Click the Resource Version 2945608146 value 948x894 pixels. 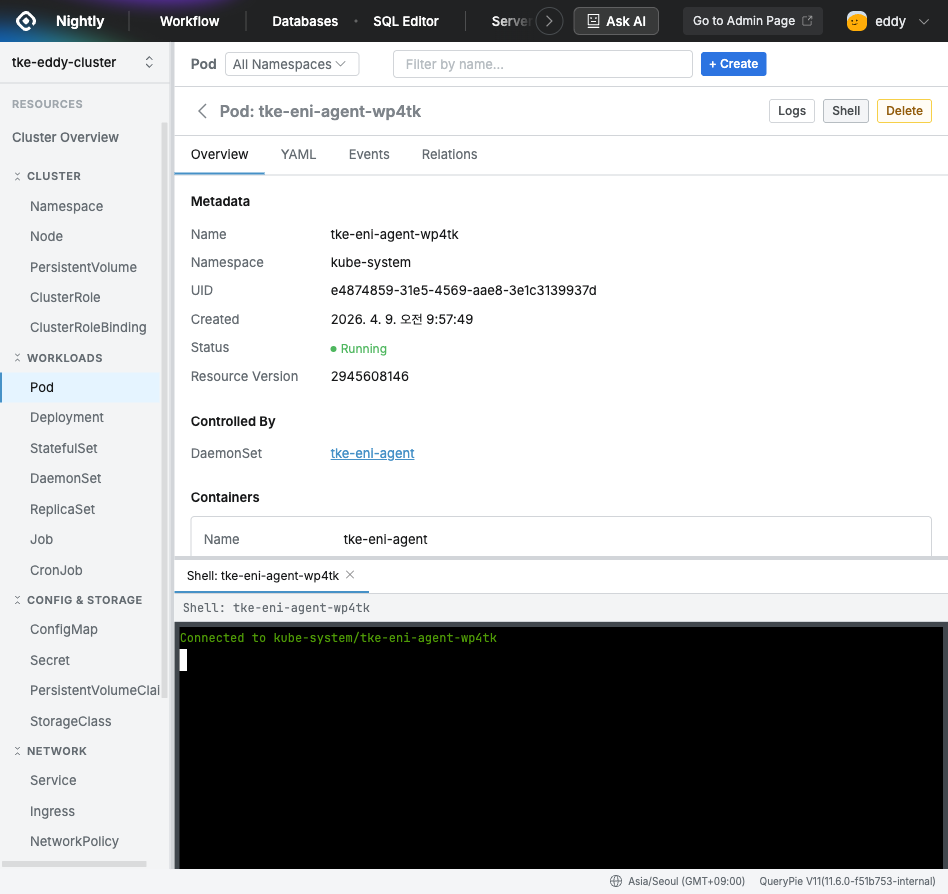pos(369,377)
